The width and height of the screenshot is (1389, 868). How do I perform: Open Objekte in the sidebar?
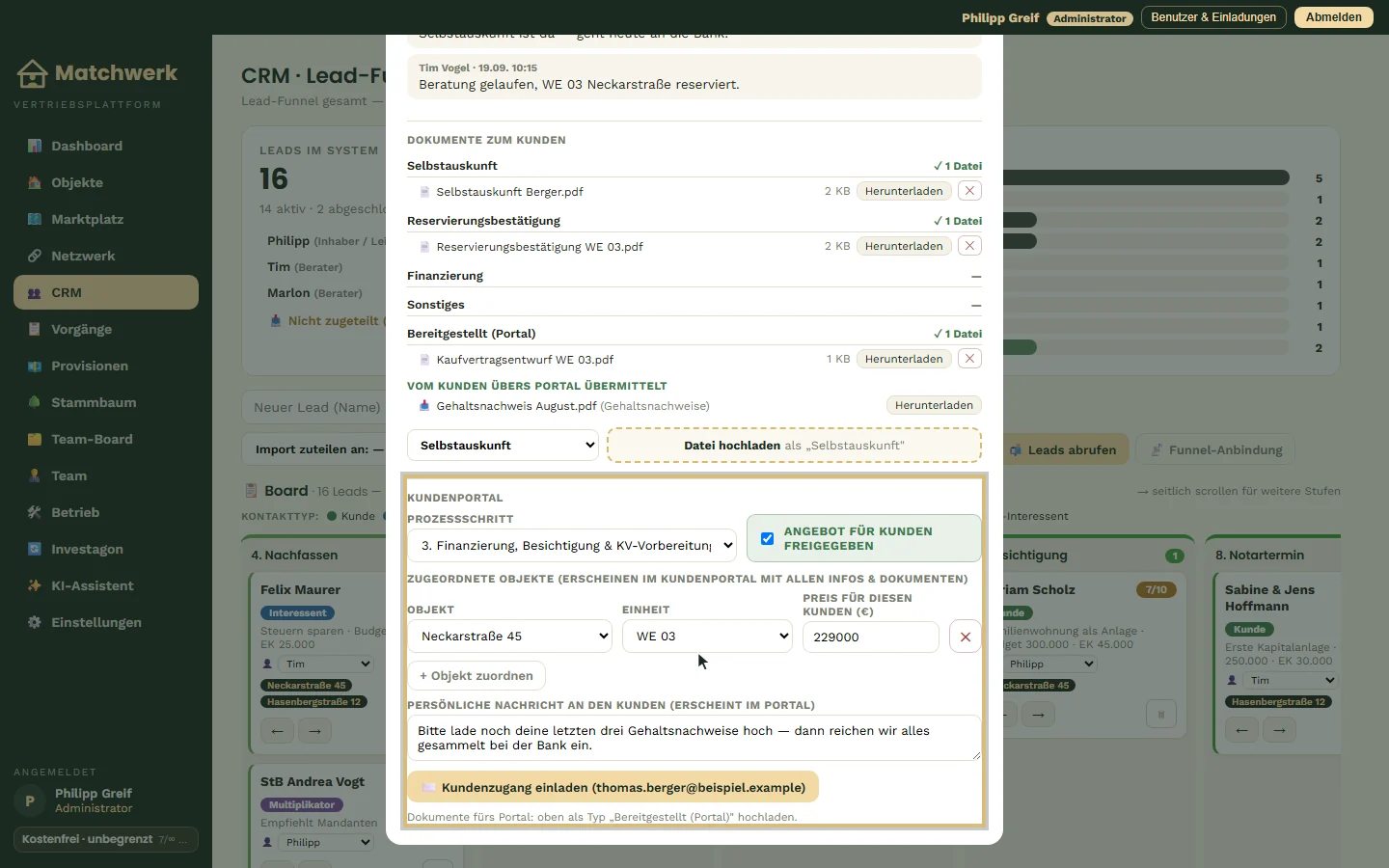click(106, 182)
